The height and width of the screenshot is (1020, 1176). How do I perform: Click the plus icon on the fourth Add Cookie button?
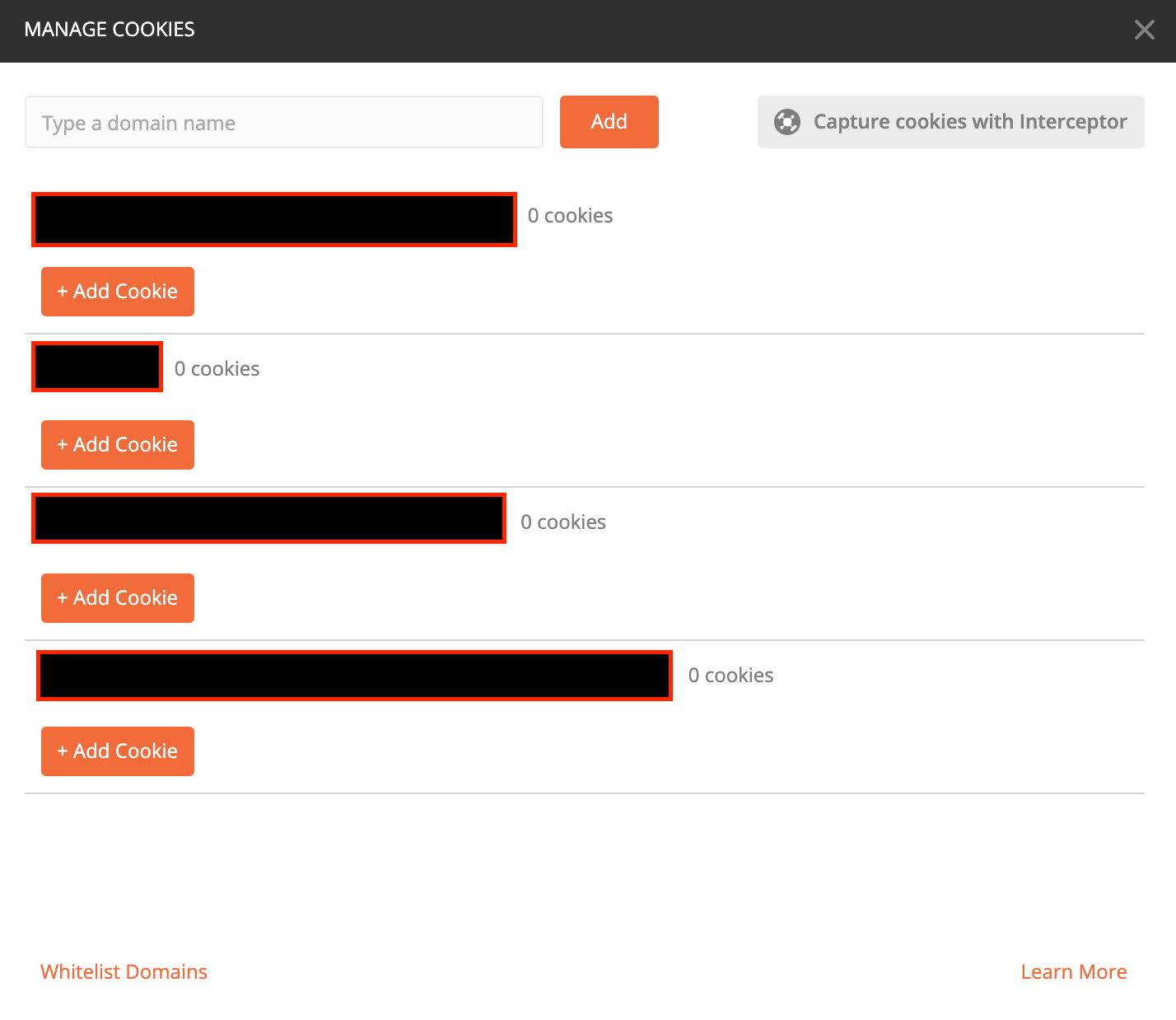point(63,751)
